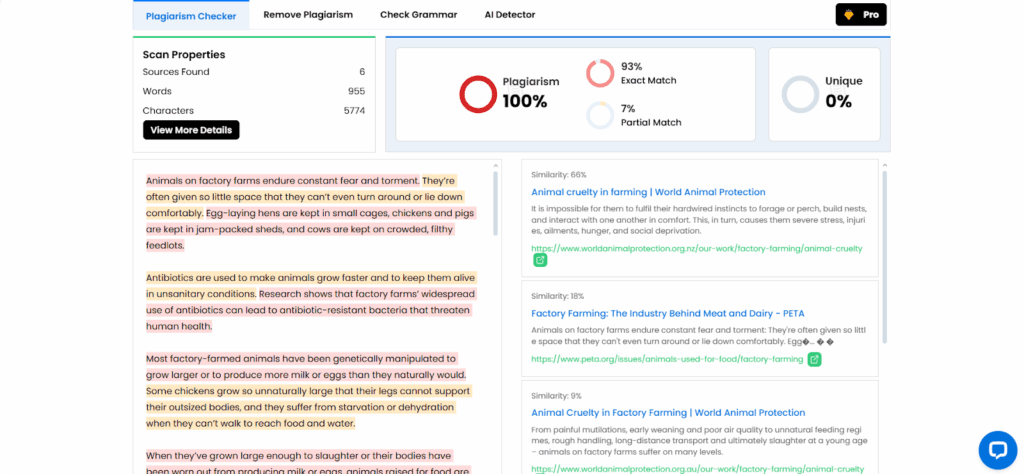This screenshot has width=1024, height=474.
Task: Click the 'Egg-laying hens are kept in small cages' sentence
Action: pyautogui.click(x=311, y=229)
